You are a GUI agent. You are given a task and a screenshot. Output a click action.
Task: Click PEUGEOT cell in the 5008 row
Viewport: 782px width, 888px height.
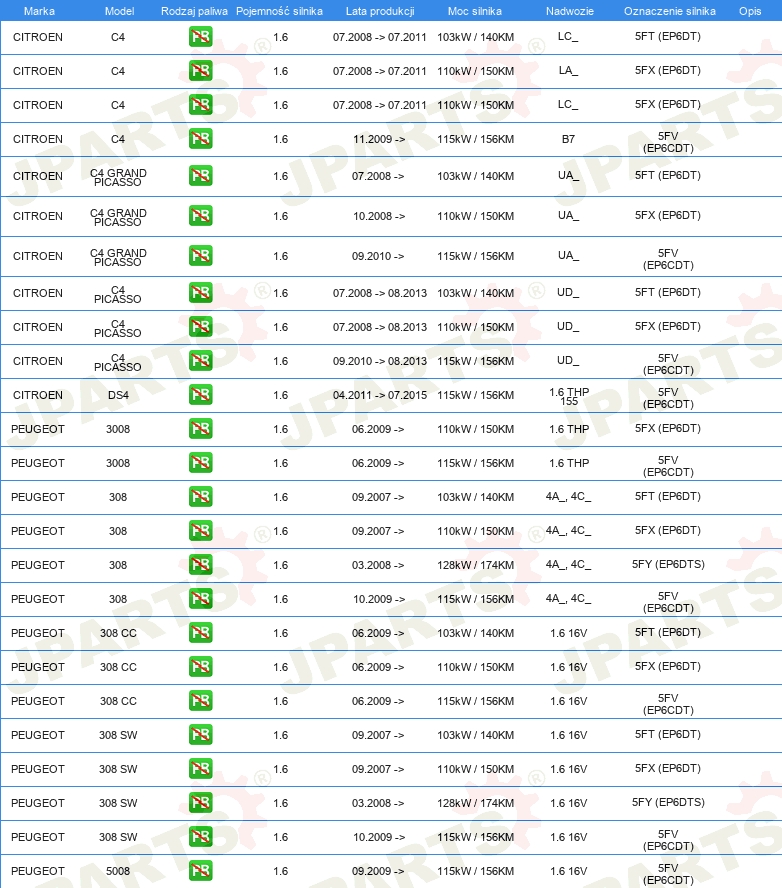click(x=38, y=870)
